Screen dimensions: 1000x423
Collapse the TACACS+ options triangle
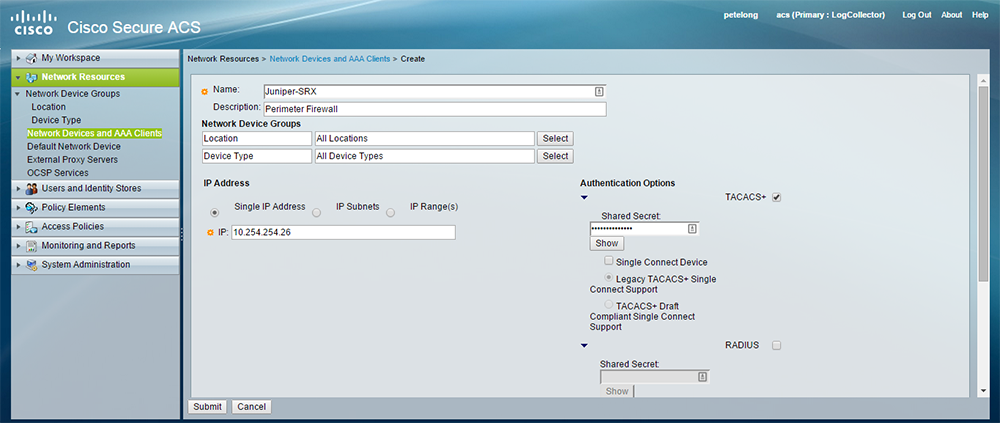584,198
